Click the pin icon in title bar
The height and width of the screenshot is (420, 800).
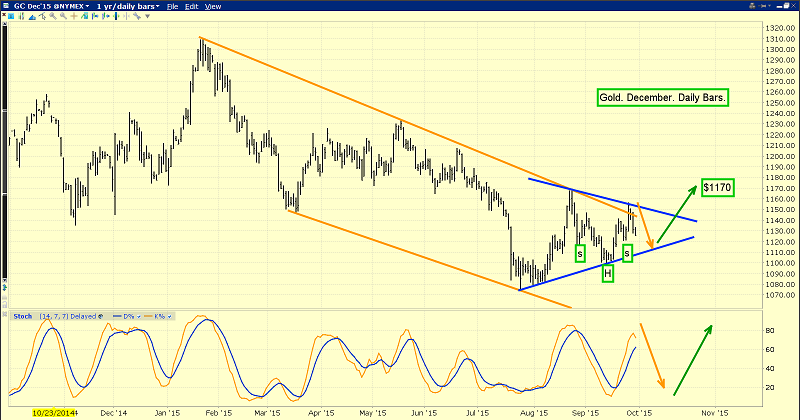tap(763, 6)
